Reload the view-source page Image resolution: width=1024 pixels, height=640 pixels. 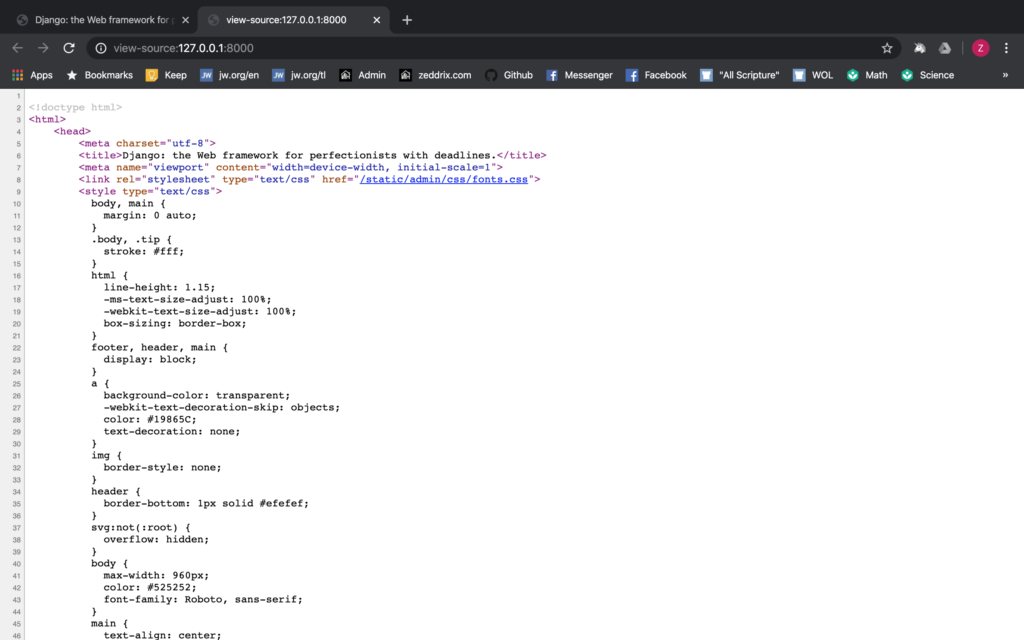click(69, 48)
